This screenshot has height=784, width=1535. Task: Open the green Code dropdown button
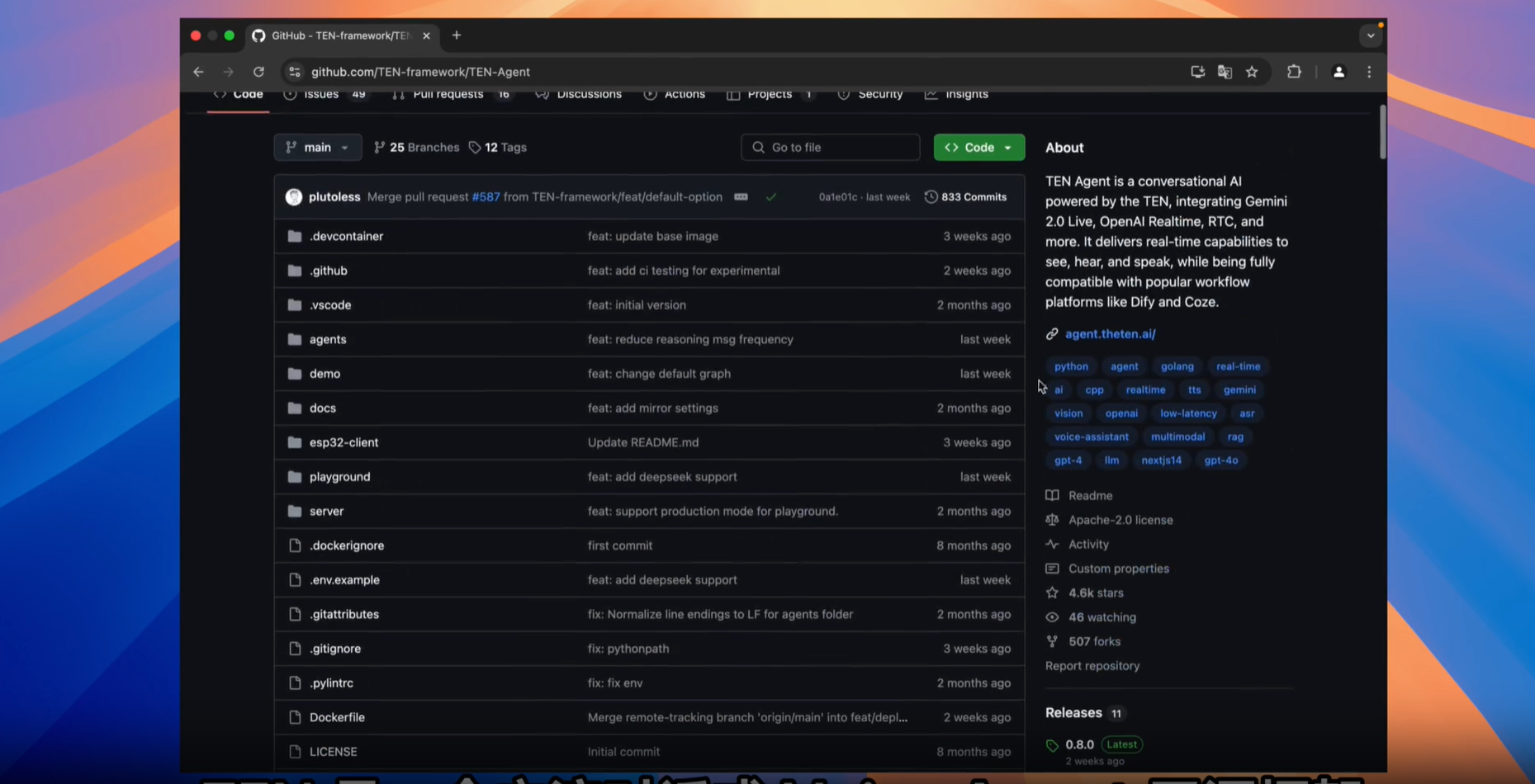point(978,147)
